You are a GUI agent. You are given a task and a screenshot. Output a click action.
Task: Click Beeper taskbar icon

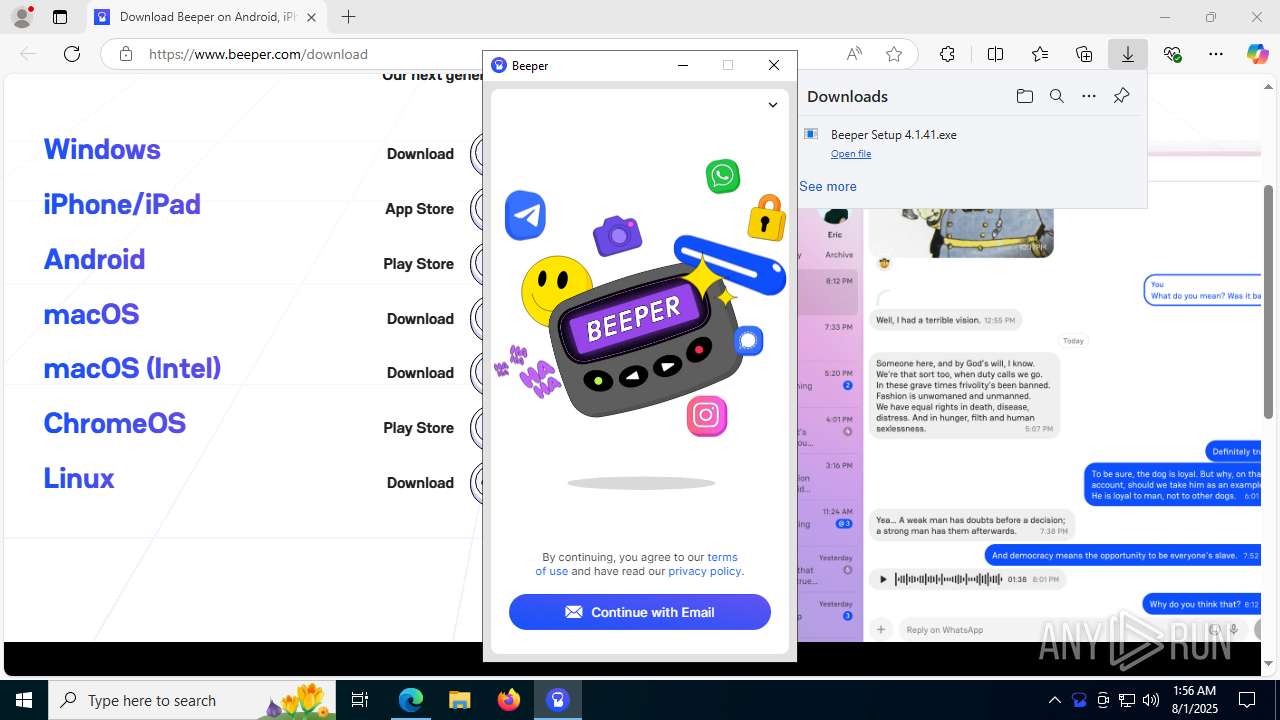pyautogui.click(x=557, y=700)
